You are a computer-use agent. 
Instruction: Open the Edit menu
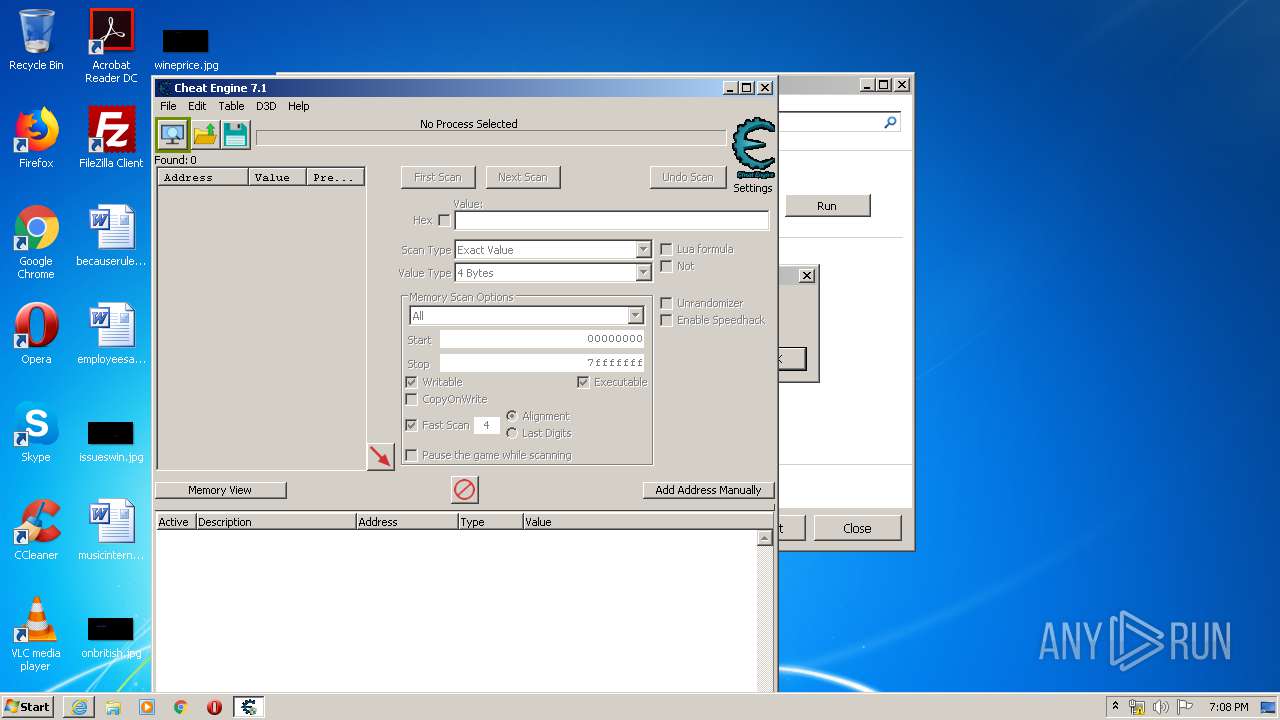pyautogui.click(x=197, y=106)
